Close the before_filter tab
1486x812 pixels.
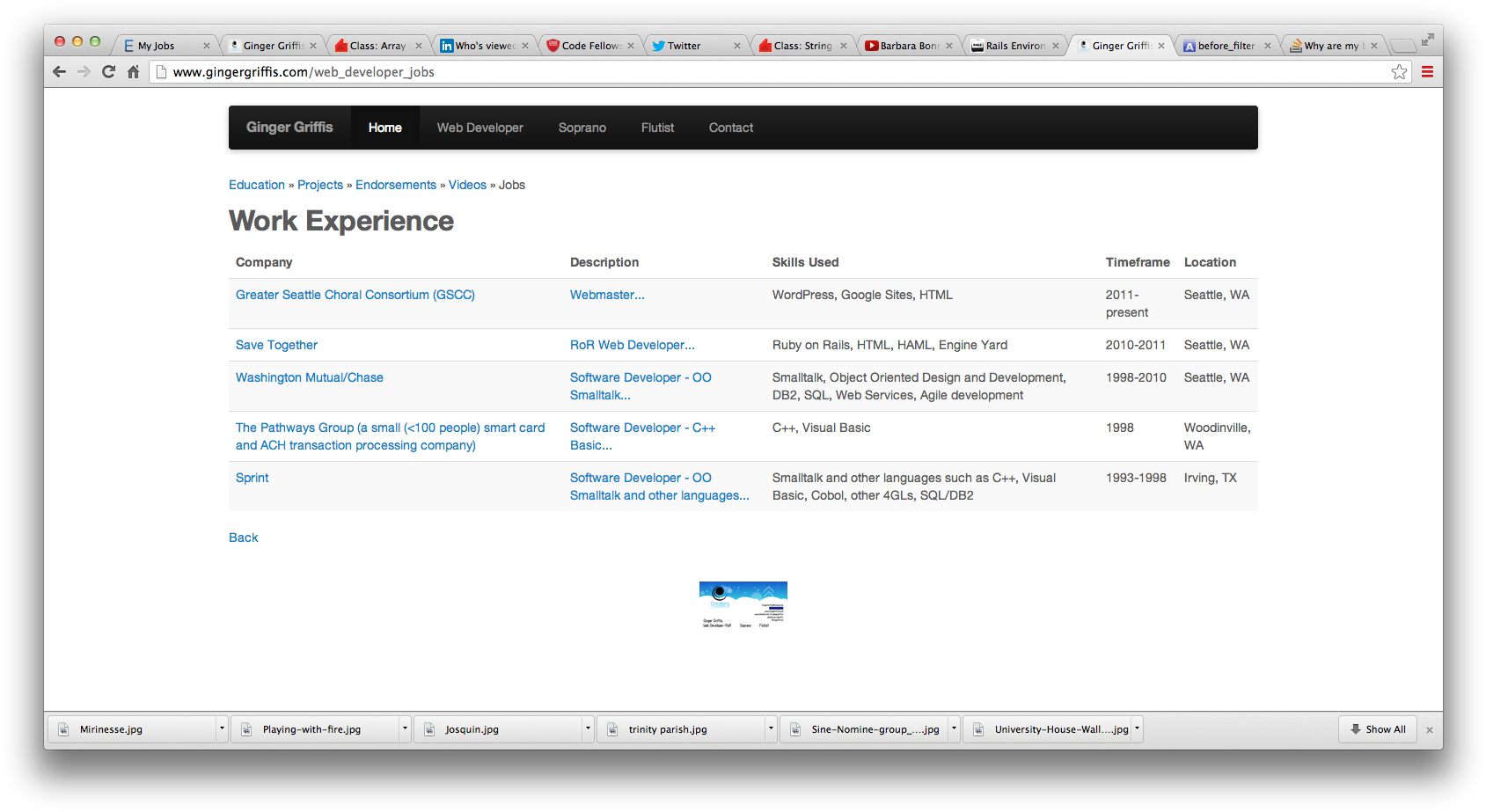click(1268, 46)
